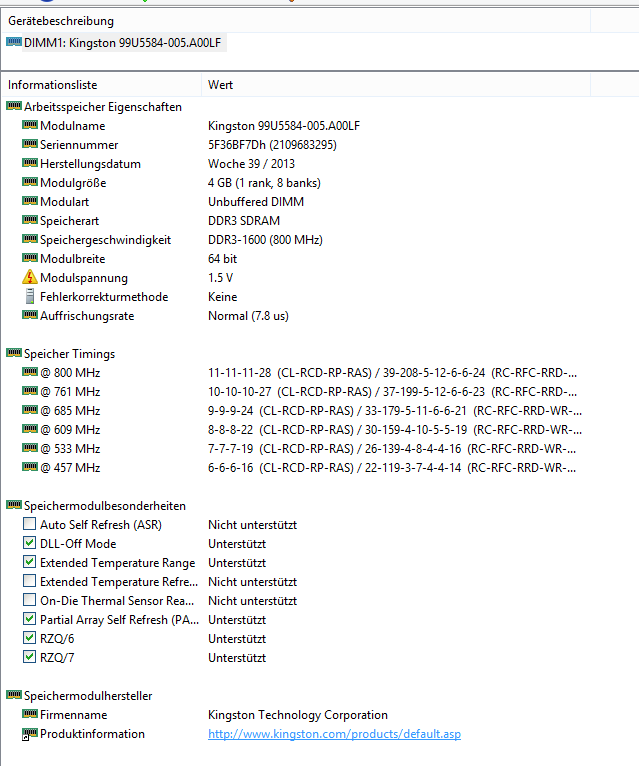Image resolution: width=639 pixels, height=766 pixels.
Task: Click the DIMM1 memory module icon
Action: pyautogui.click(x=14, y=42)
